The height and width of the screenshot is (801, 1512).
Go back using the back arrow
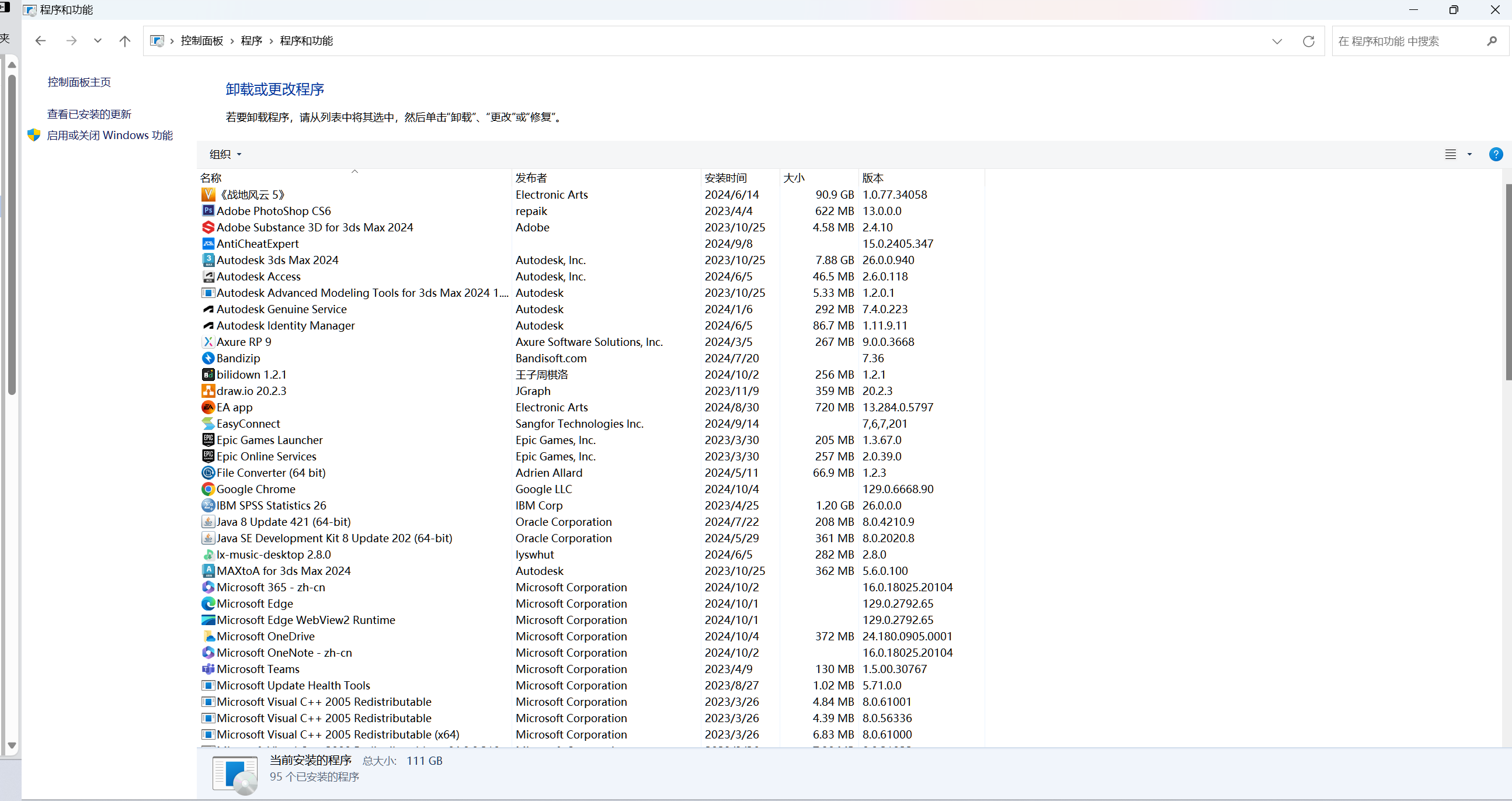point(40,41)
